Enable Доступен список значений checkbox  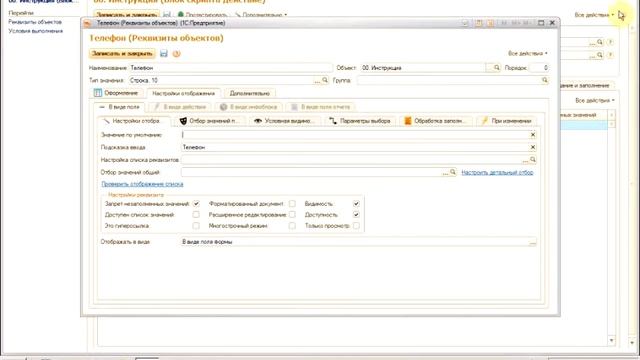tap(196, 214)
